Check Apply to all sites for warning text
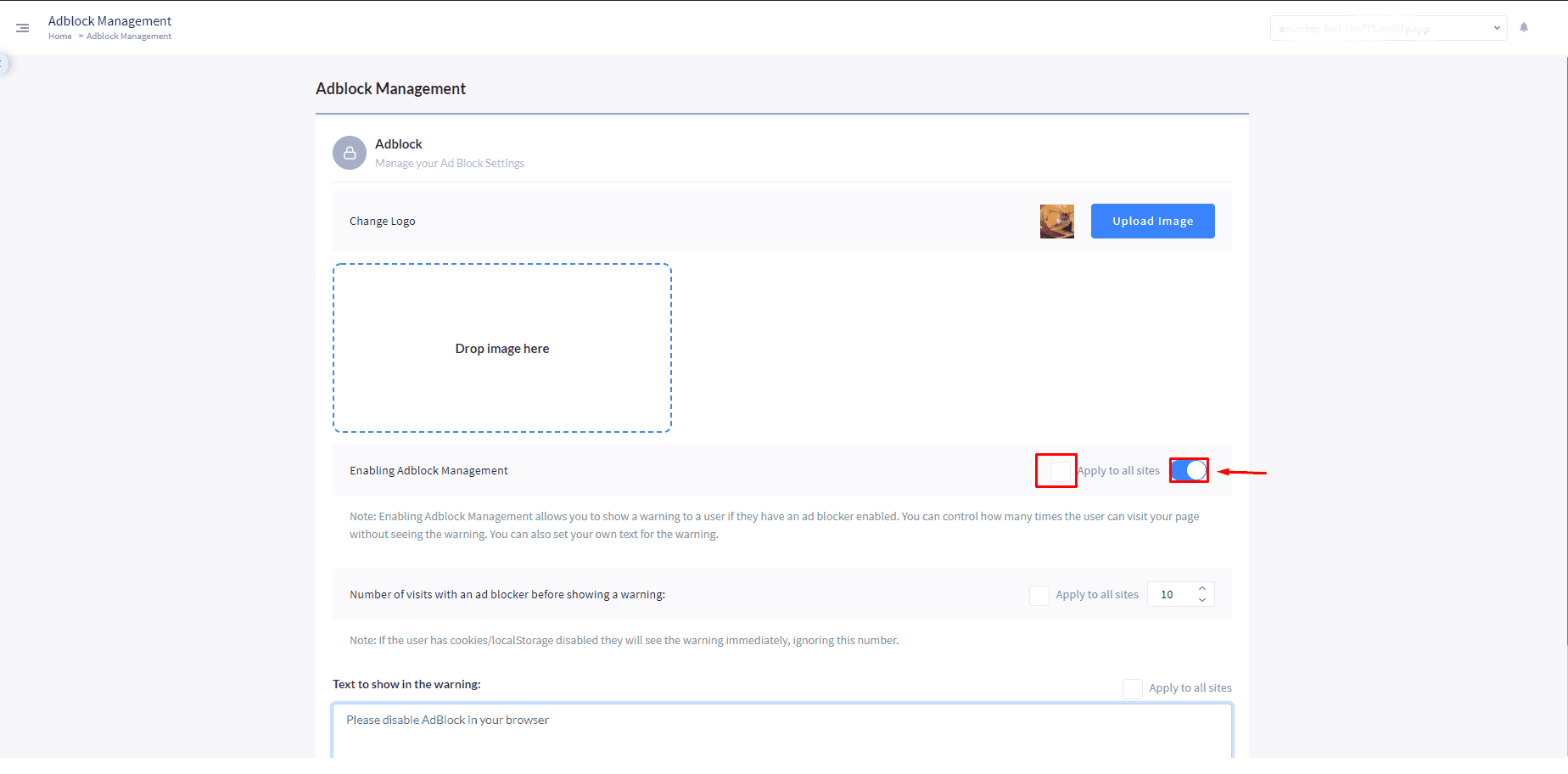1568x774 pixels. tap(1133, 688)
